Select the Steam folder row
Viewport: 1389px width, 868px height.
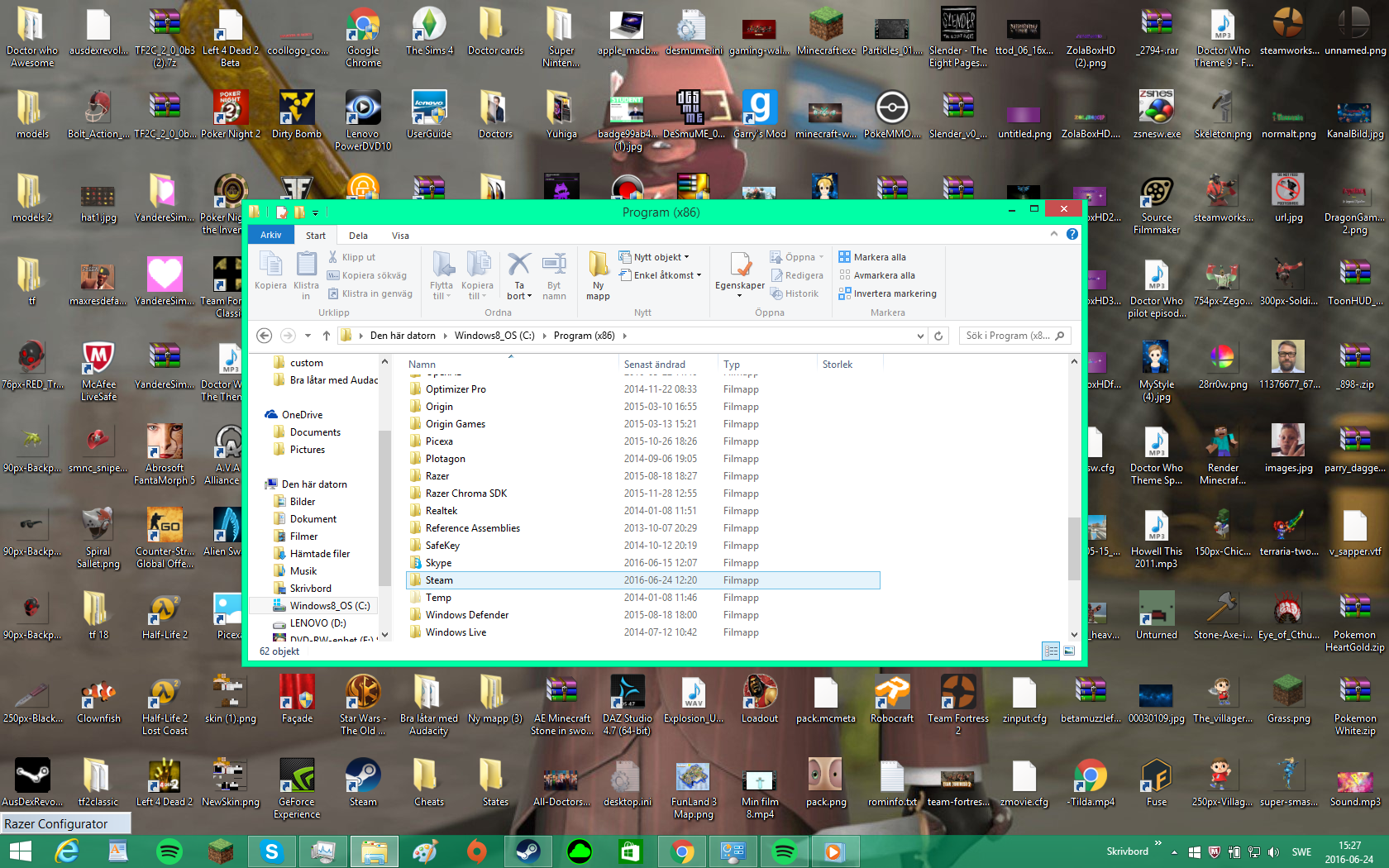click(642, 580)
